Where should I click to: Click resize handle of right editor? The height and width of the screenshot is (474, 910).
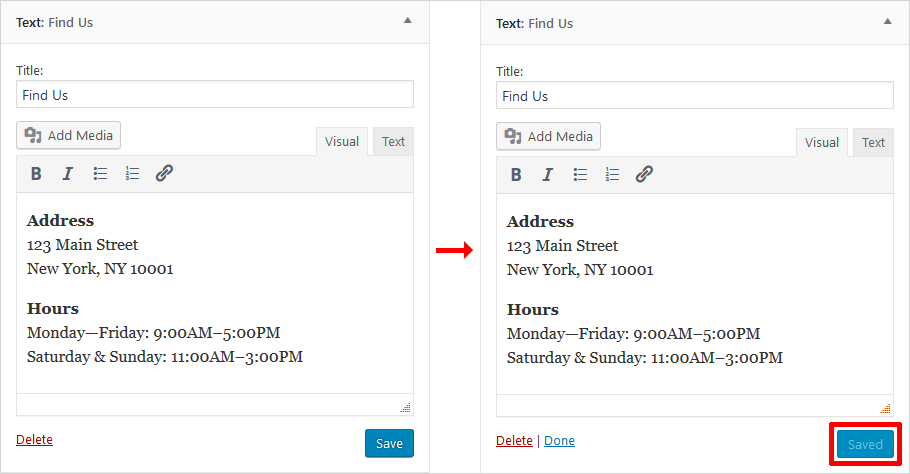(885, 408)
